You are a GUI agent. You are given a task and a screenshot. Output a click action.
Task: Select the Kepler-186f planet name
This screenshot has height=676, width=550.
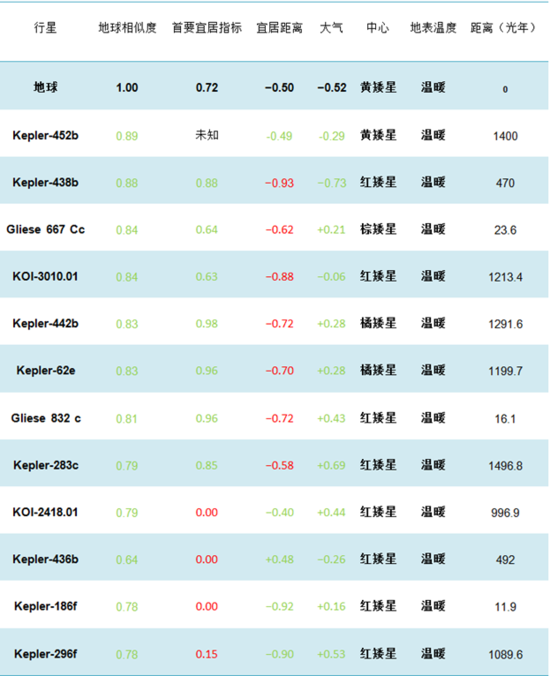(46, 606)
